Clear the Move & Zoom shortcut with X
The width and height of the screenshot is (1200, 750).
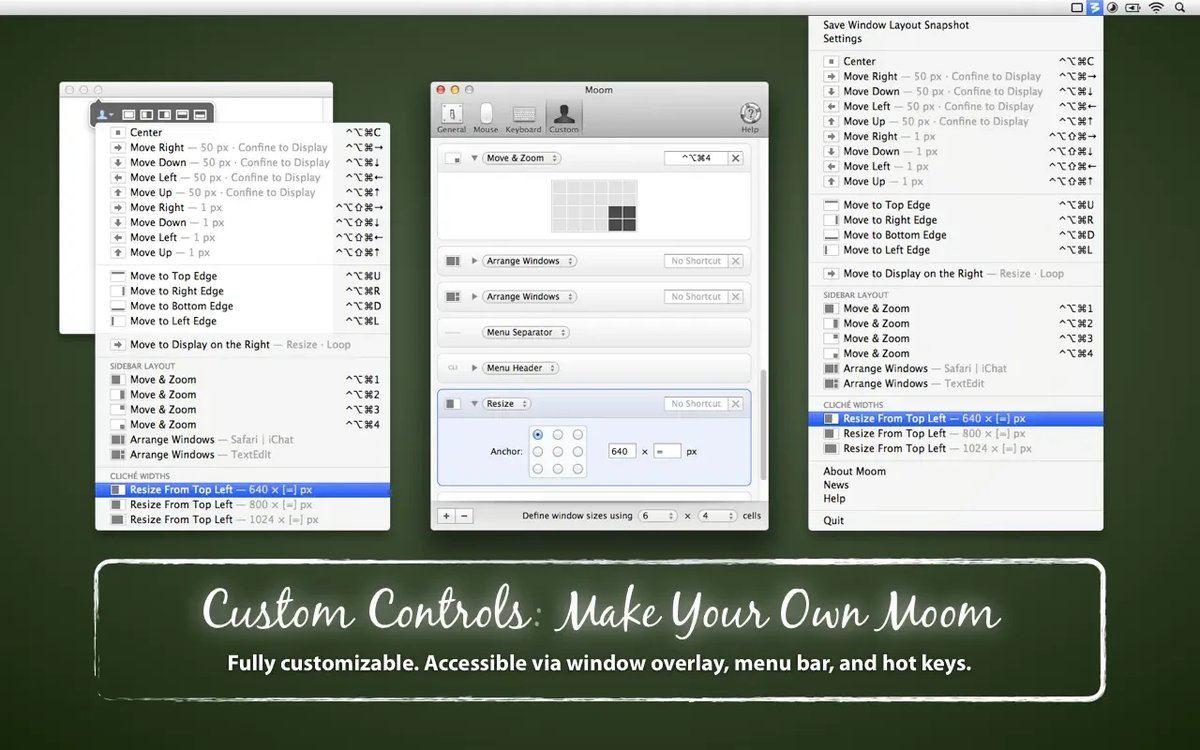(x=736, y=158)
